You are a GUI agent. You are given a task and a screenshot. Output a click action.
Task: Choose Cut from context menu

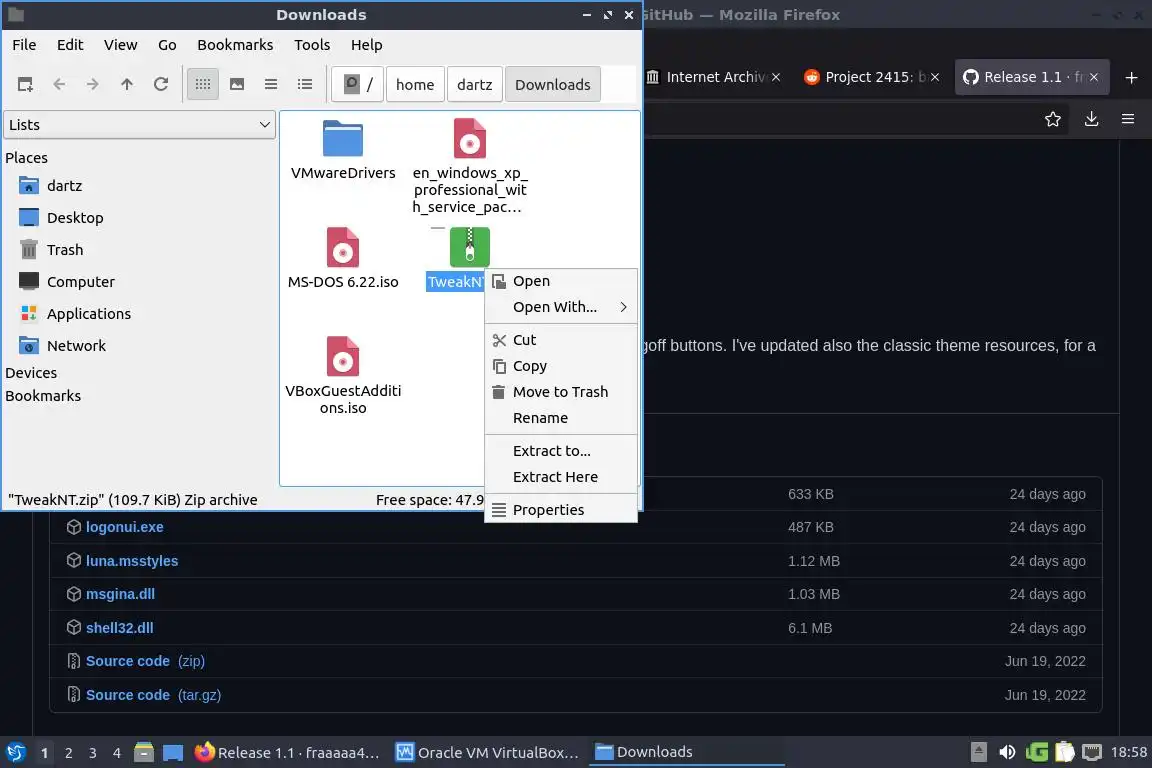[561, 340]
